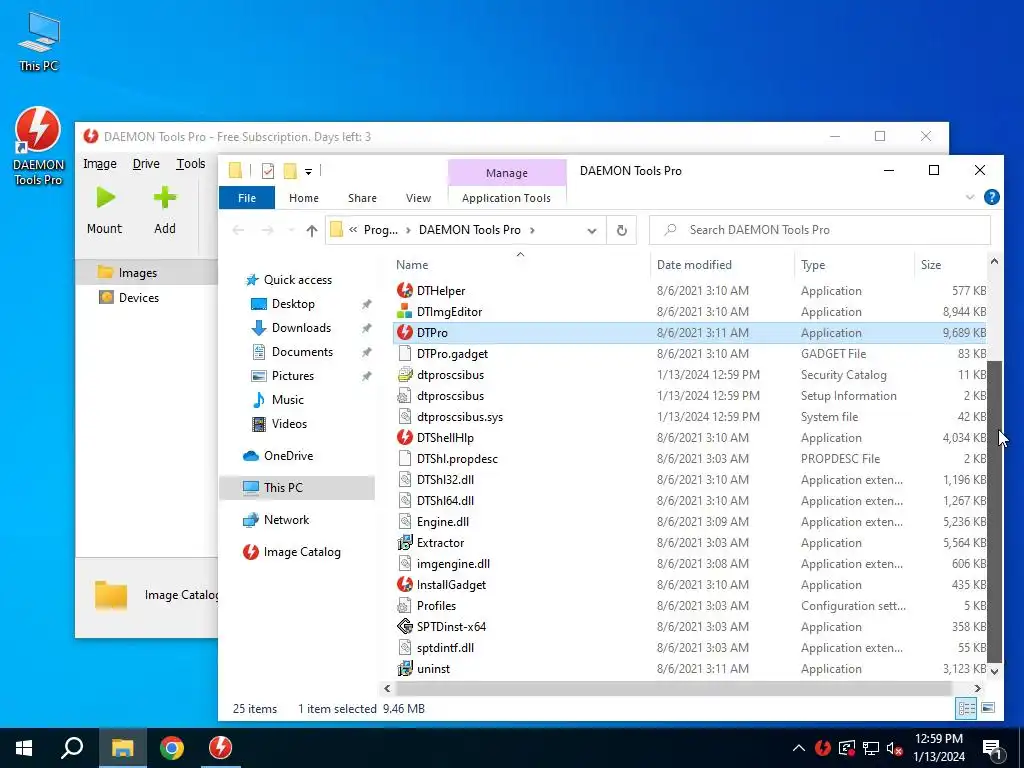Open Desktop in navigation pane
The width and height of the screenshot is (1024, 768).
coord(293,304)
